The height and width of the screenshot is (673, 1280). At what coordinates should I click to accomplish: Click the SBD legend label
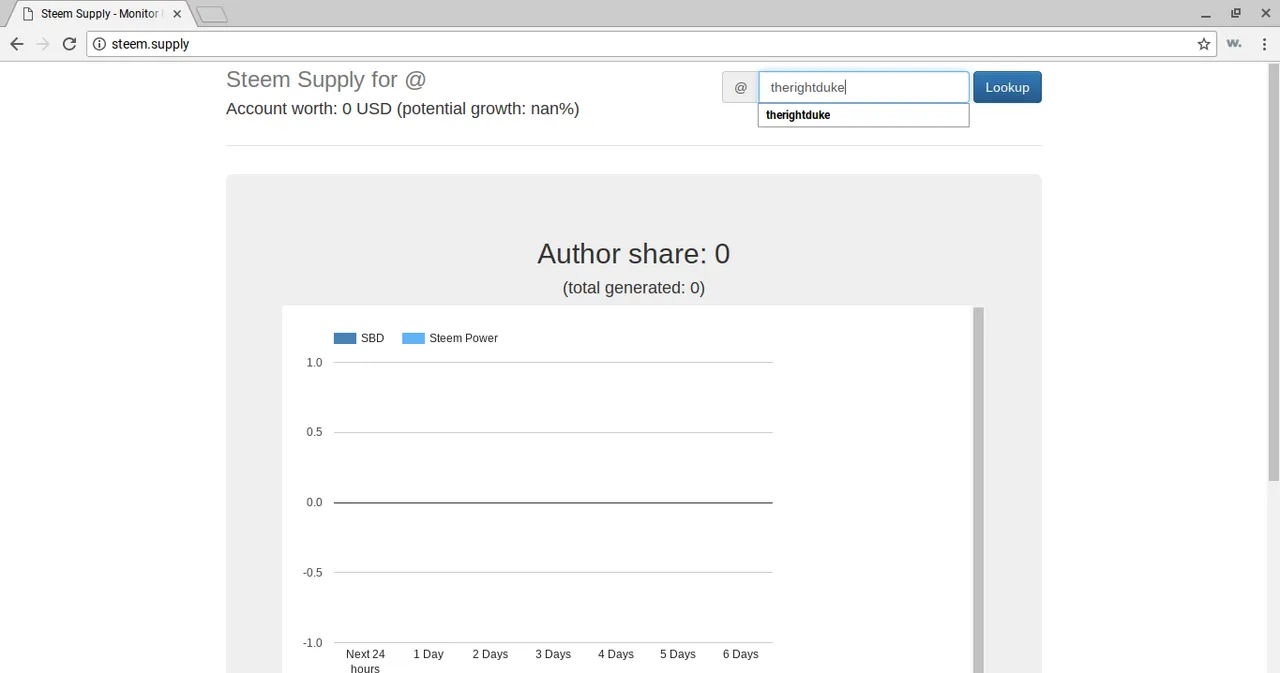(372, 338)
